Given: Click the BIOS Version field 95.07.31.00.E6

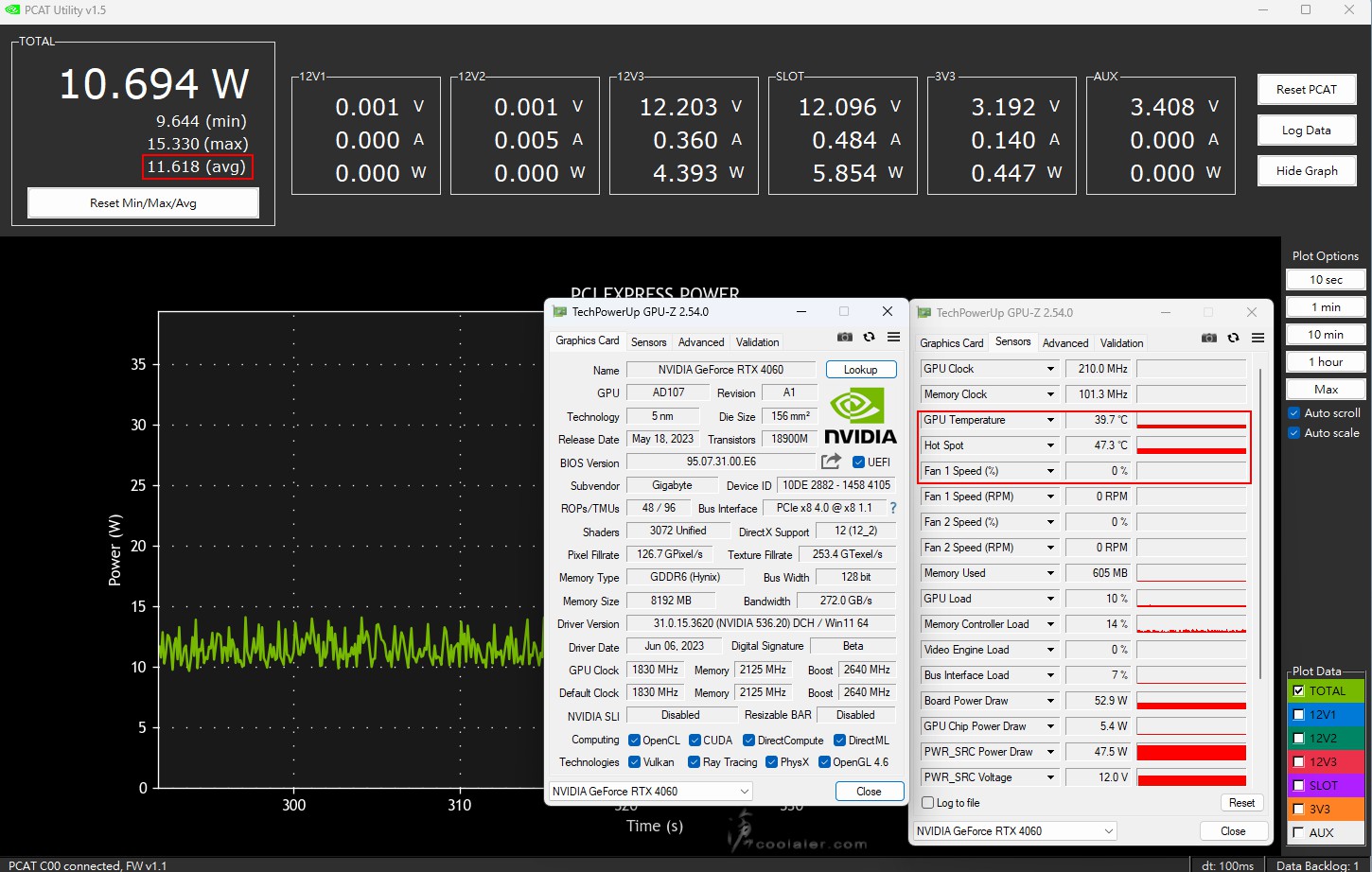Looking at the screenshot, I should (x=721, y=462).
